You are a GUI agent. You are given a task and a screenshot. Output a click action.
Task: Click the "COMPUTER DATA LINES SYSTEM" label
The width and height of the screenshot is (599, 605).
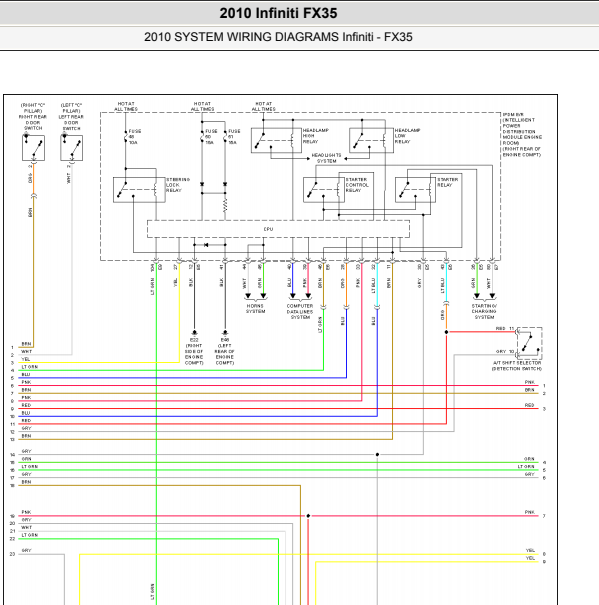(300, 311)
